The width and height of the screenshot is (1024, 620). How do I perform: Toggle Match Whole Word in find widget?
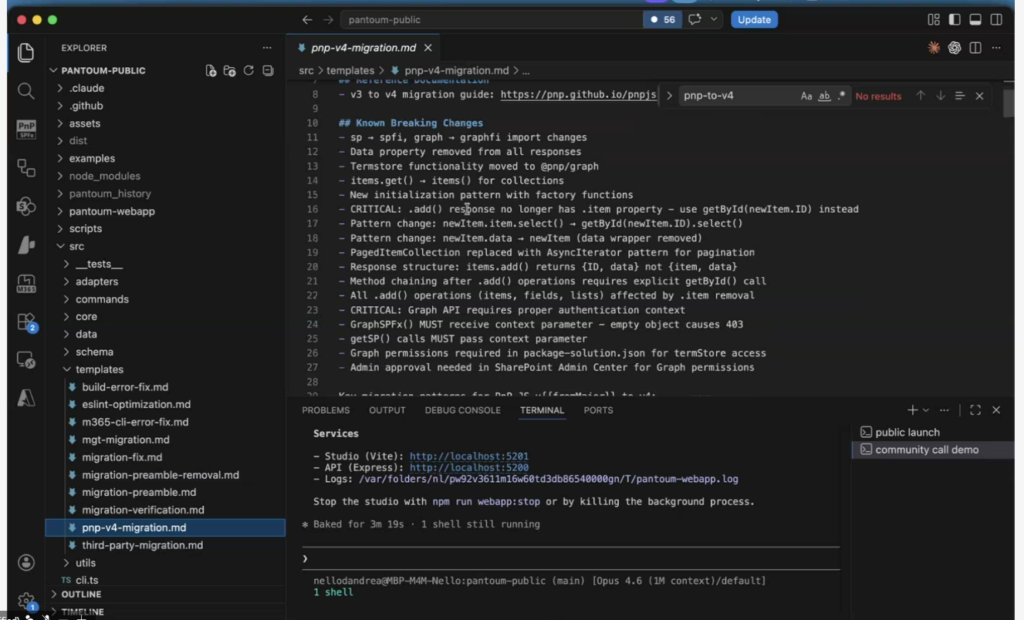(825, 96)
